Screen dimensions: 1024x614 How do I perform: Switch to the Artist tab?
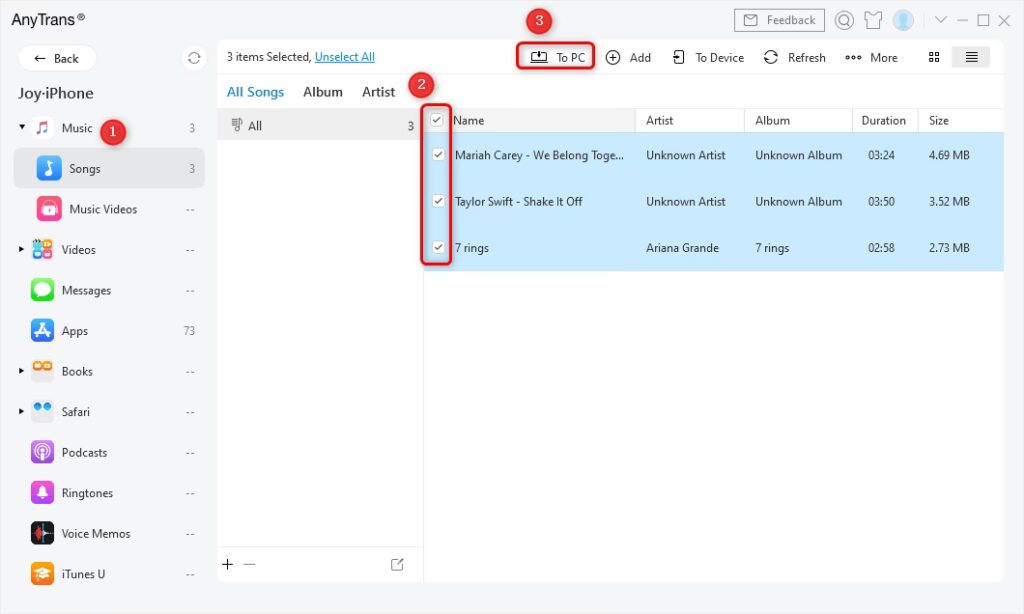(378, 92)
